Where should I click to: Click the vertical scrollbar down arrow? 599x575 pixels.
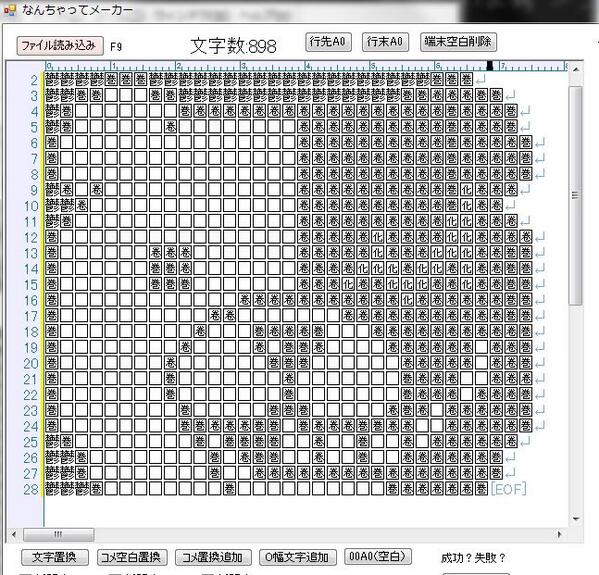pyautogui.click(x=576, y=519)
